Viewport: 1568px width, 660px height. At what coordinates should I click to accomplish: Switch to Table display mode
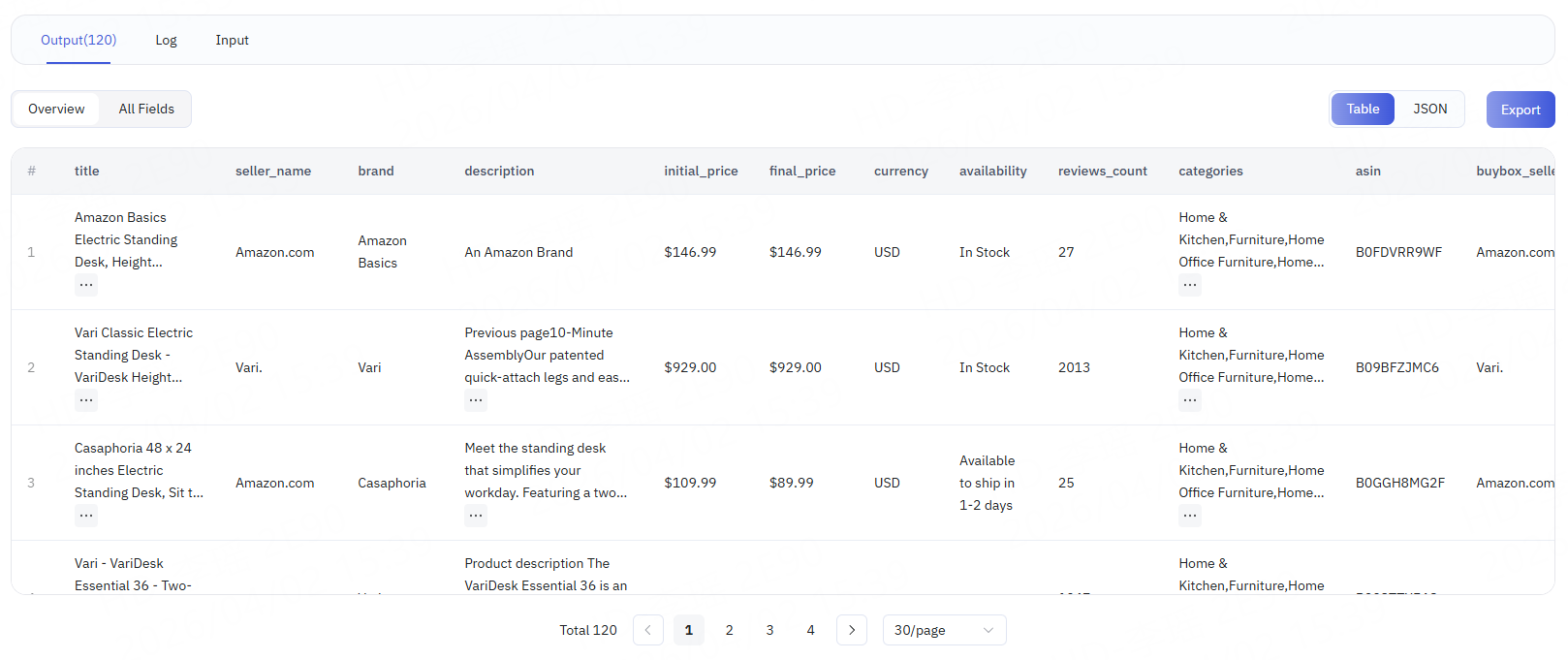1363,109
